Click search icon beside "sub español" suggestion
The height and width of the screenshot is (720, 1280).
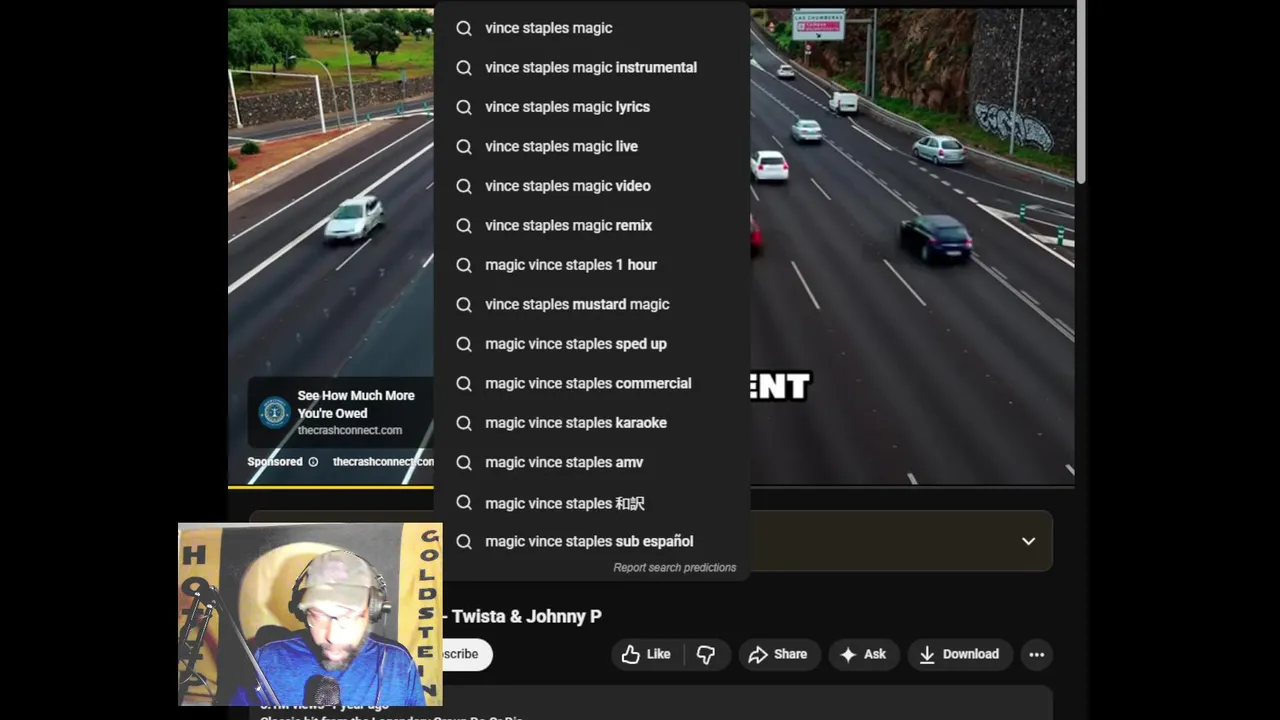(464, 541)
